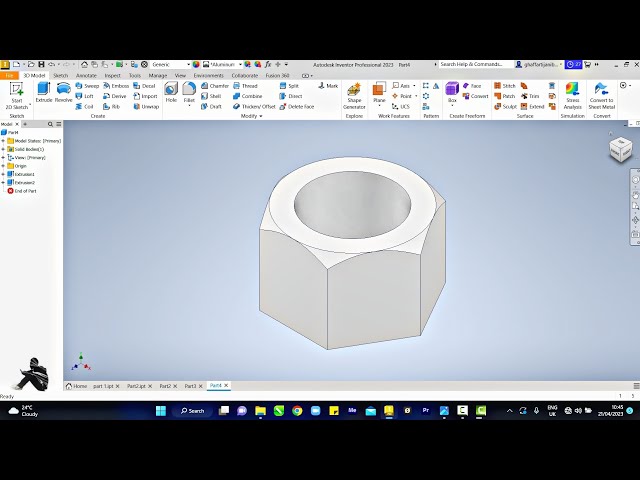This screenshot has height=480, width=640.
Task: Expand the View: Primary node
Action: pos(3,158)
